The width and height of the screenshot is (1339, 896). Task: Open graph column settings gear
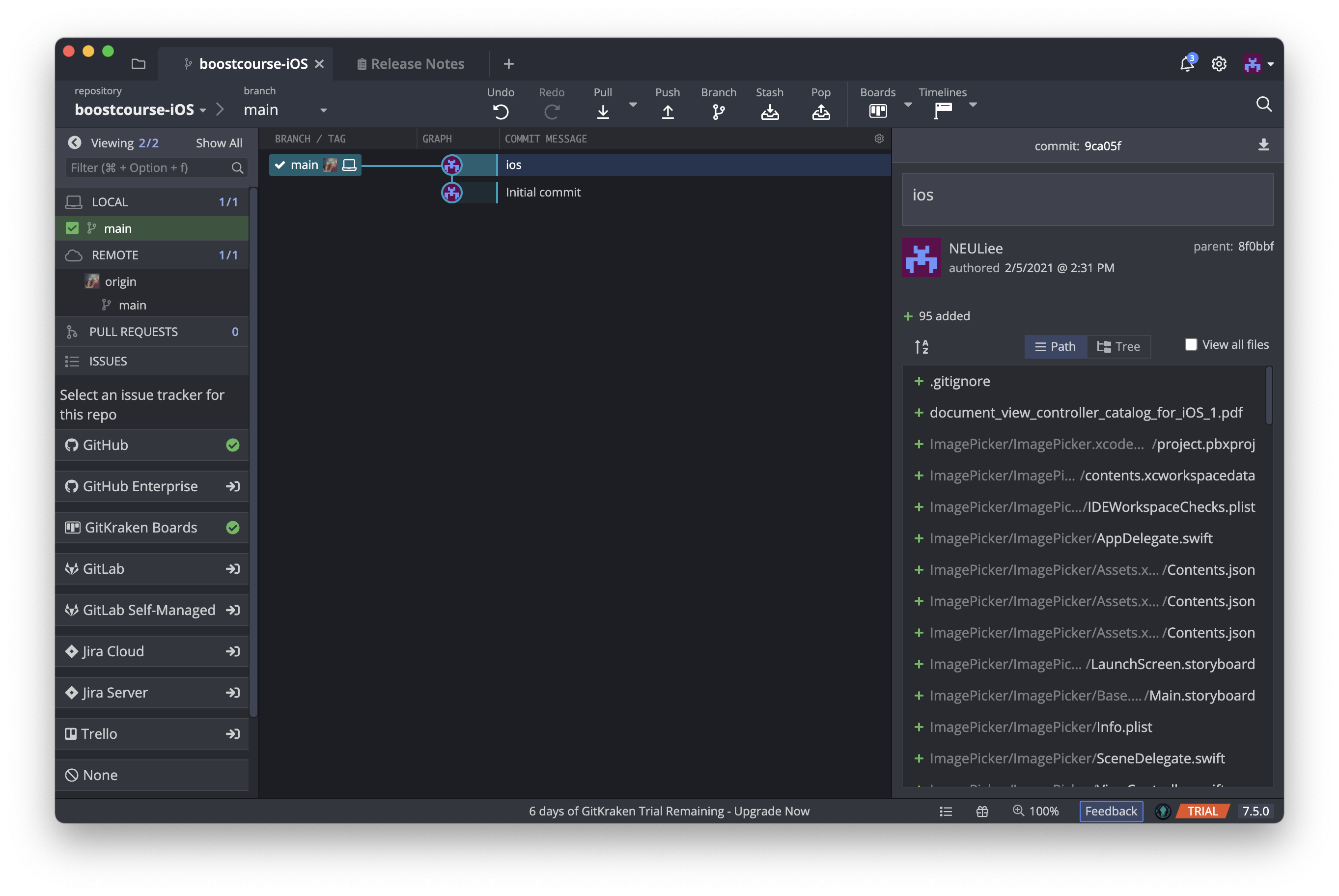click(x=879, y=139)
